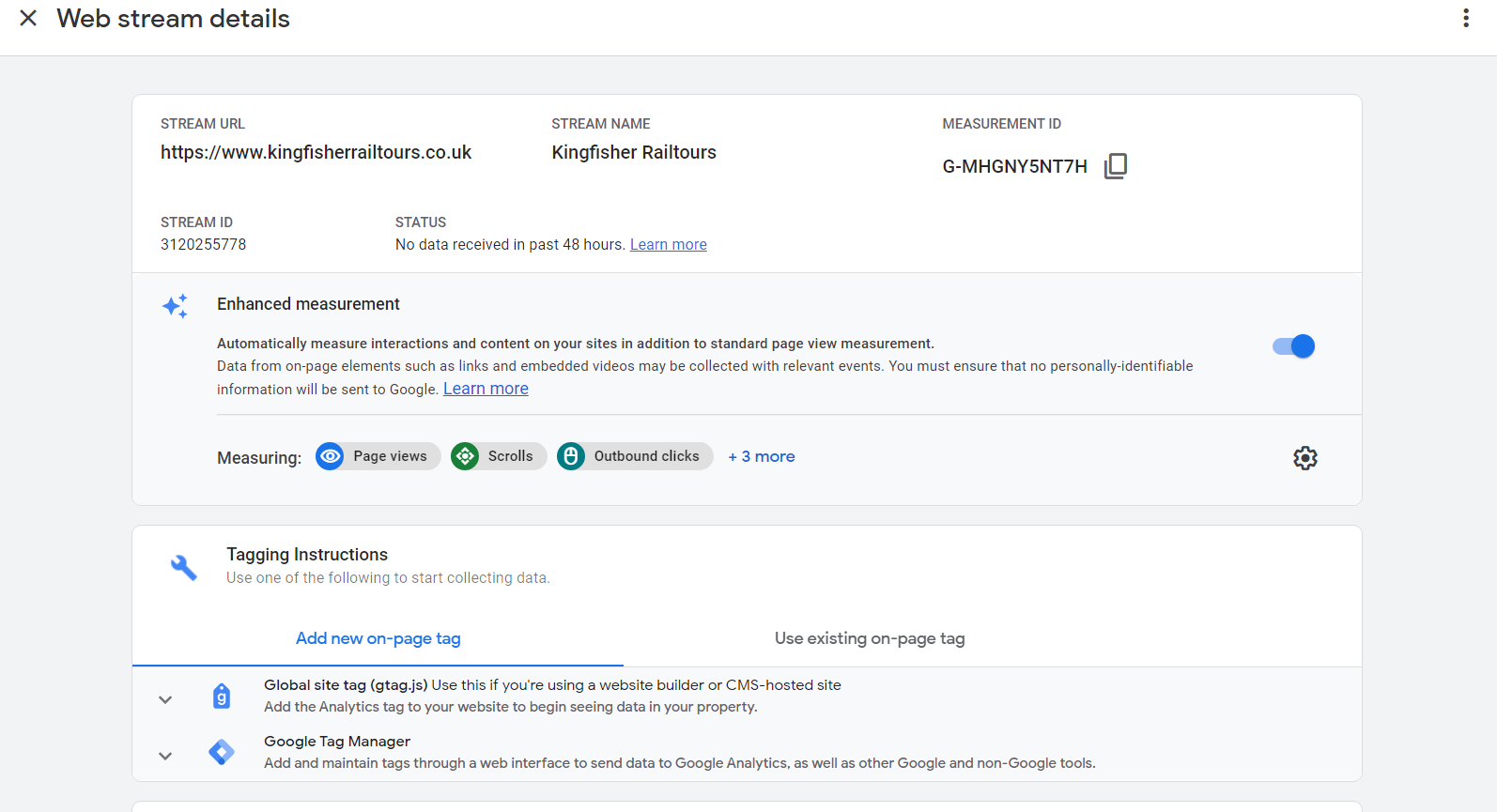Image resolution: width=1497 pixels, height=812 pixels.
Task: Copy the Measurement ID to clipboard
Action: click(1115, 166)
